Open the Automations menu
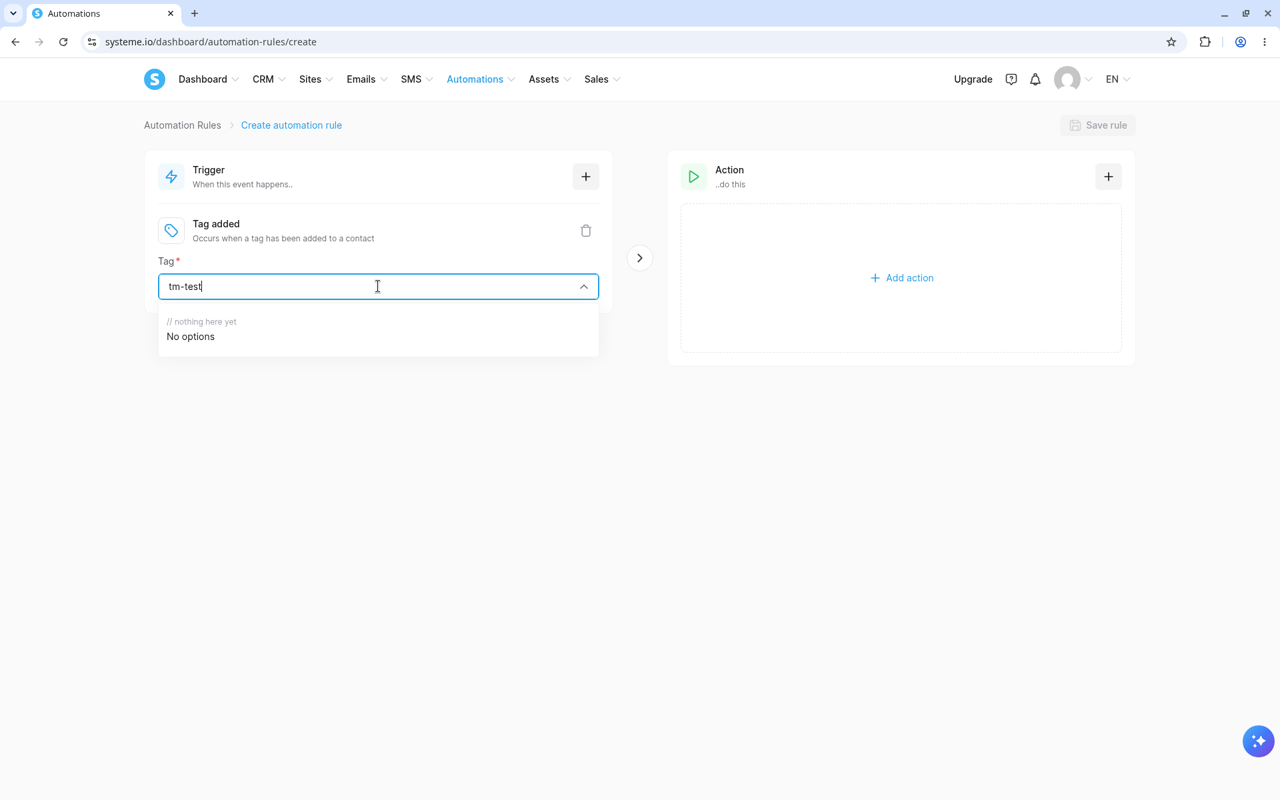The width and height of the screenshot is (1280, 800). (x=481, y=79)
